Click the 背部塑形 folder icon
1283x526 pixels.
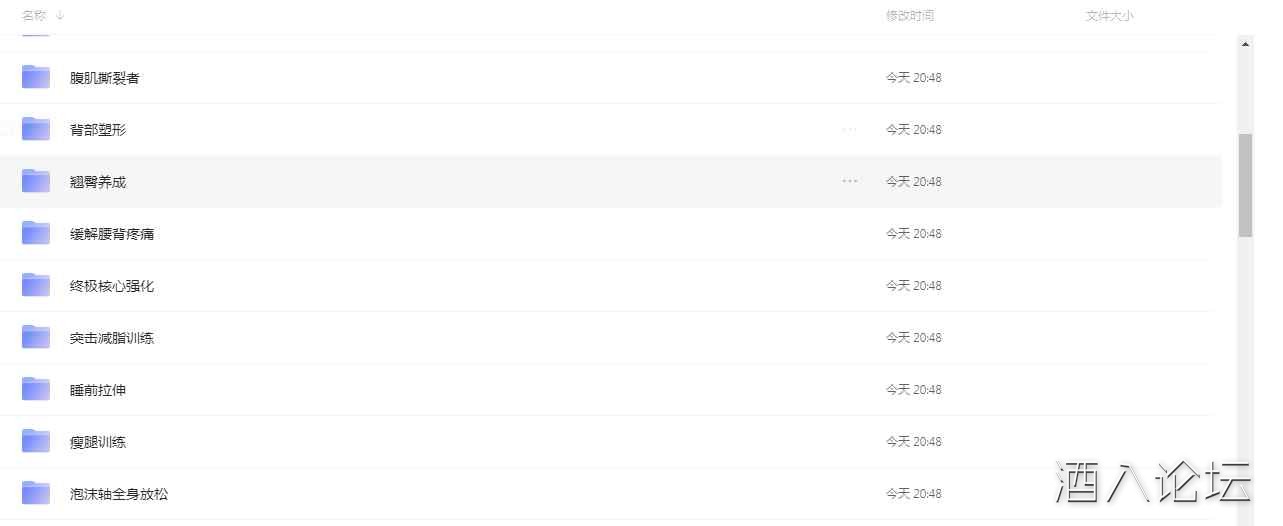coord(36,129)
